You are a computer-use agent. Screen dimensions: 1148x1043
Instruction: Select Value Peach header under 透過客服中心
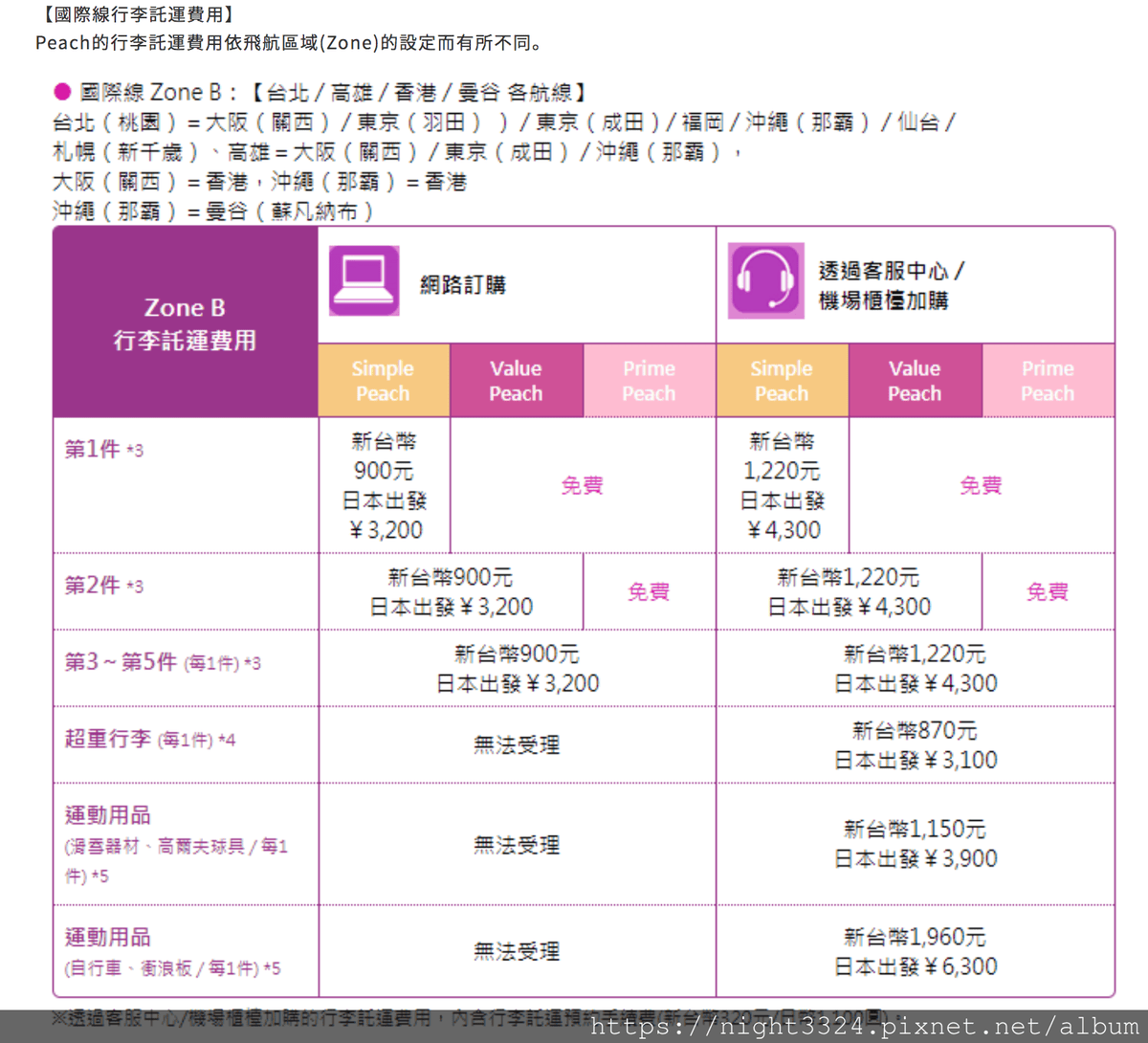pos(916,381)
